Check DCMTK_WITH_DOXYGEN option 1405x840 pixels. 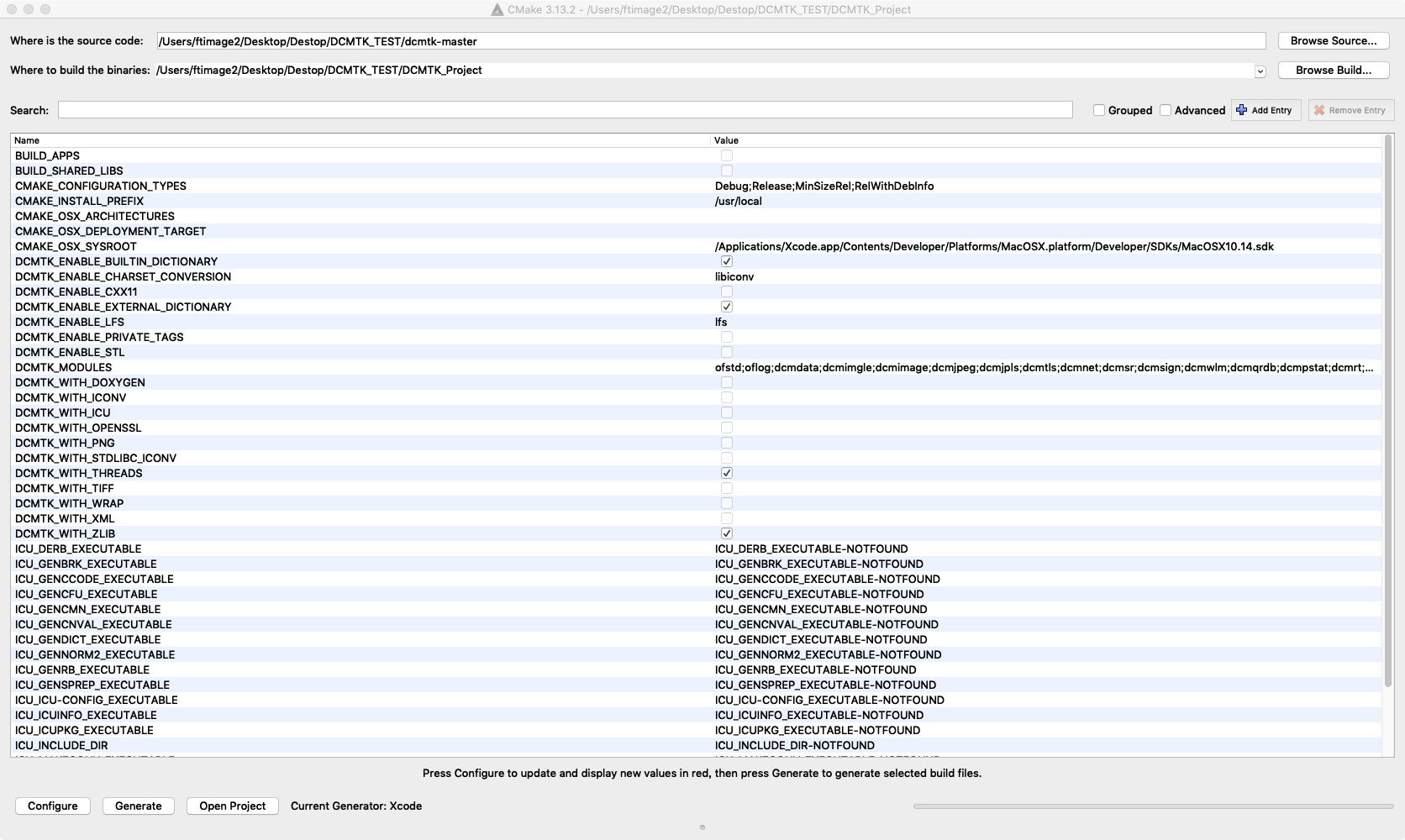[727, 382]
